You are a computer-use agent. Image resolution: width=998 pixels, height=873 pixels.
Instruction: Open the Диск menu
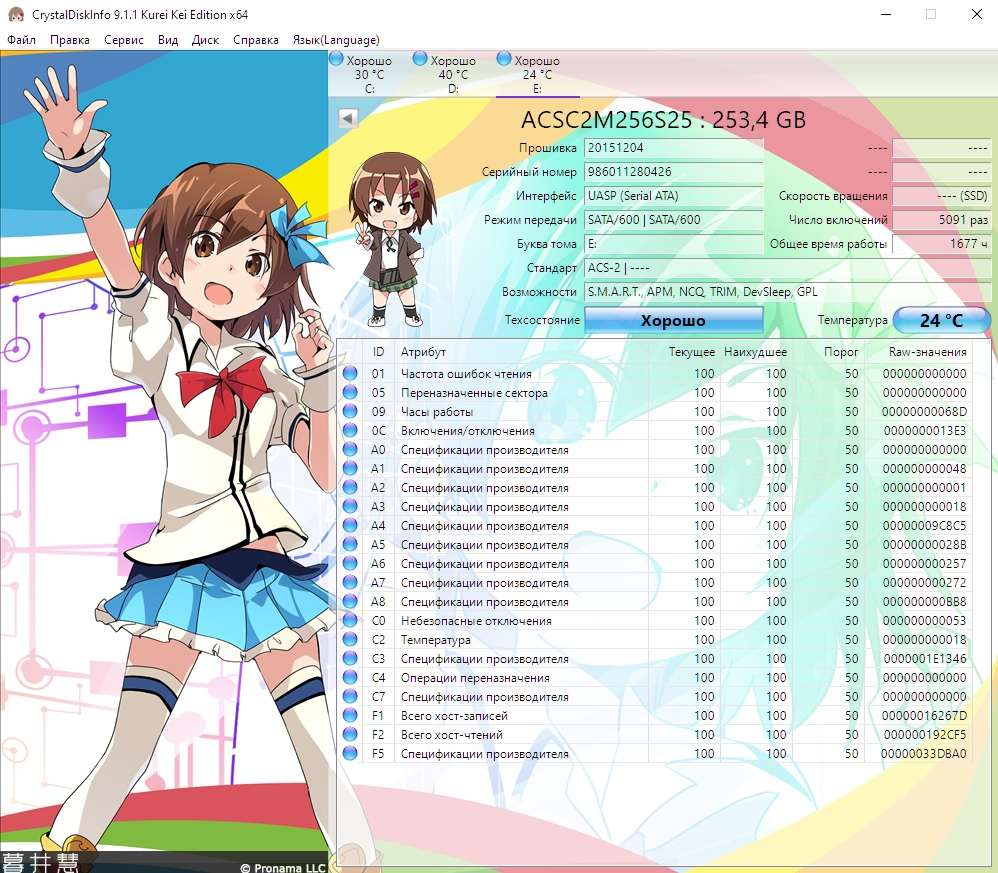(206, 39)
